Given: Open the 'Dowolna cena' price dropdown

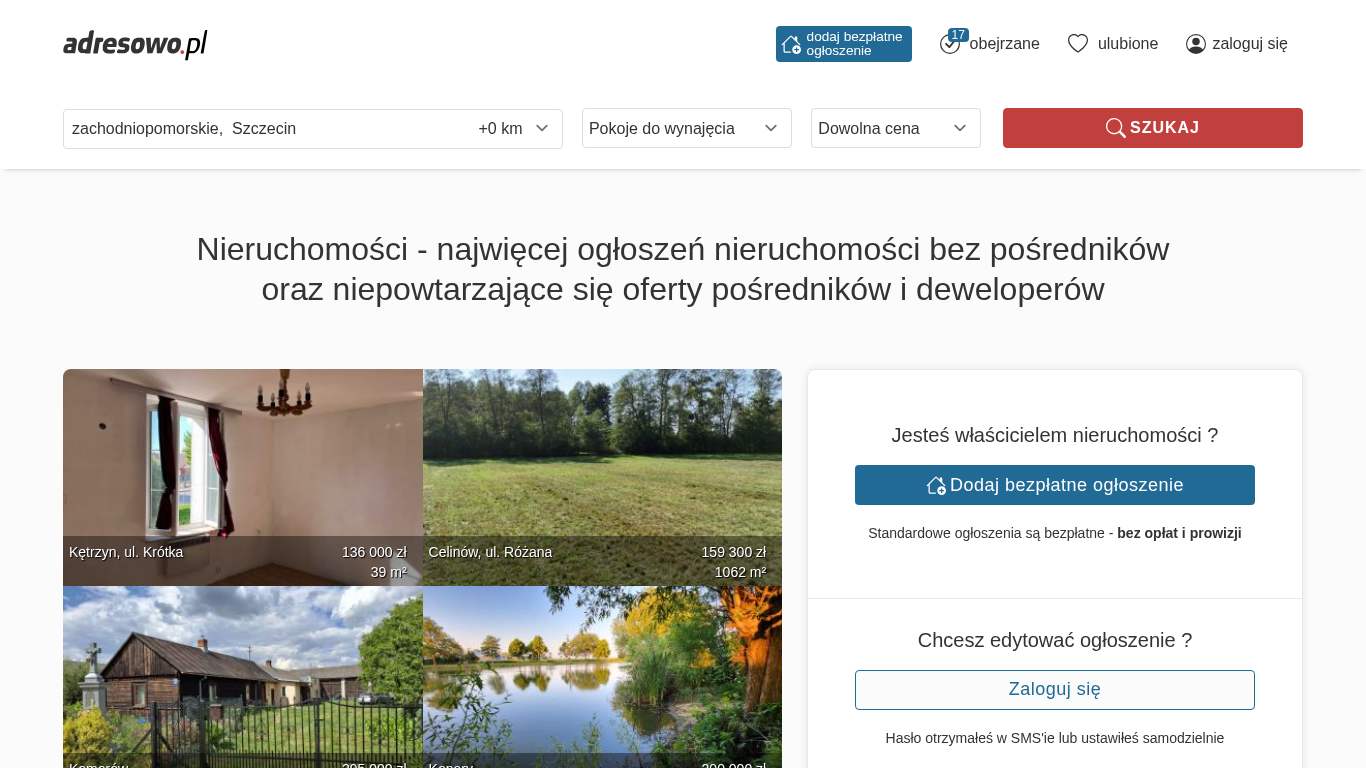Looking at the screenshot, I should coord(895,128).
